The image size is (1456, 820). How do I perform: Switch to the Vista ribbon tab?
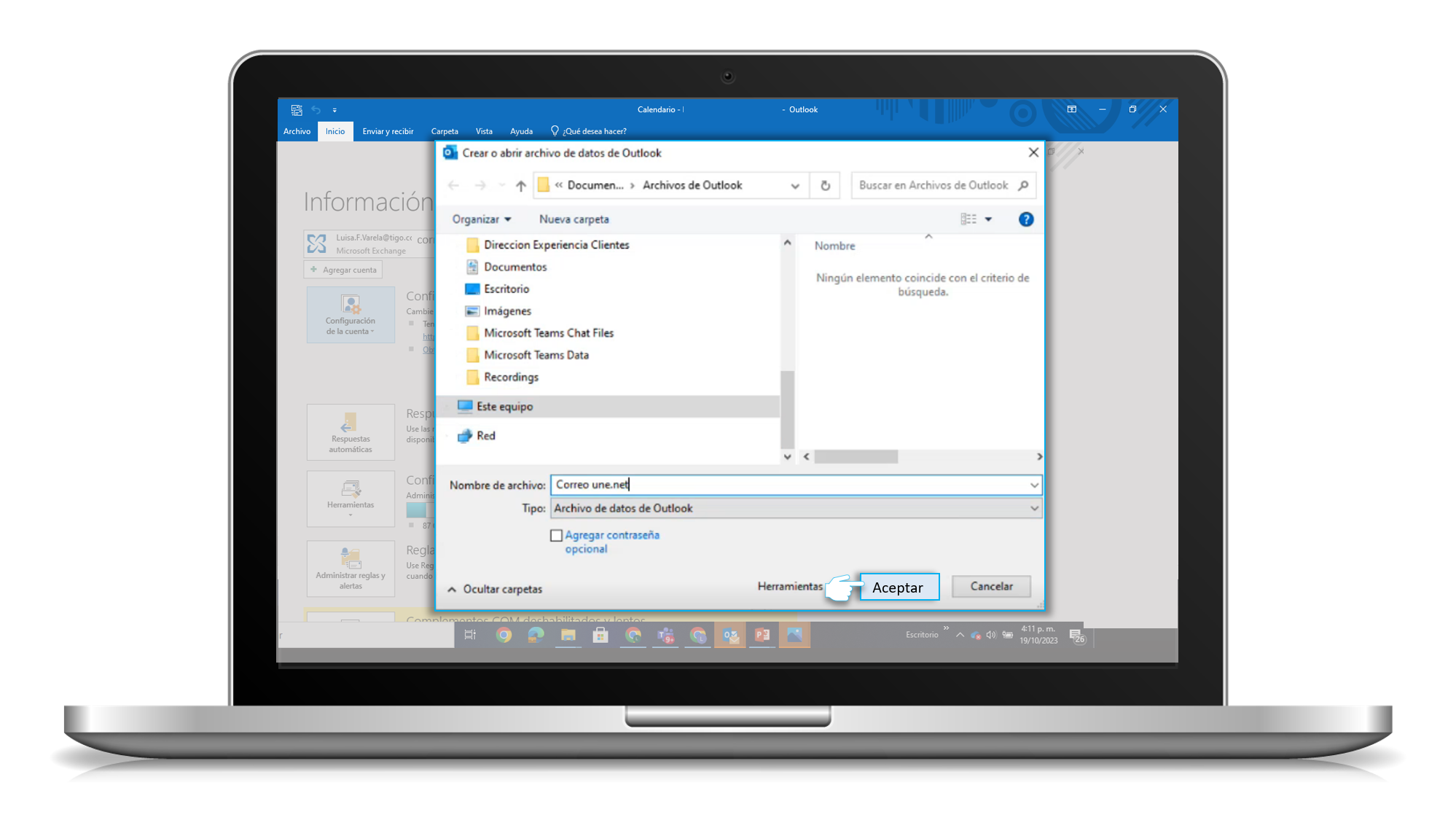[484, 131]
